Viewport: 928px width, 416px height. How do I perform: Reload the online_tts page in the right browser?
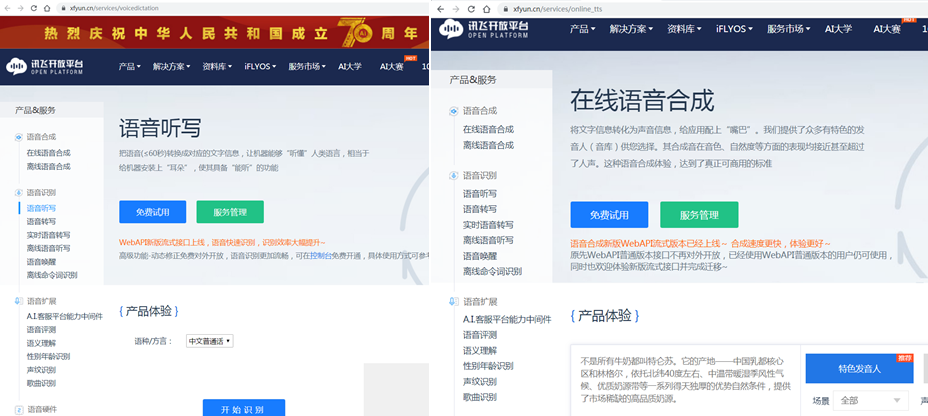[x=471, y=9]
